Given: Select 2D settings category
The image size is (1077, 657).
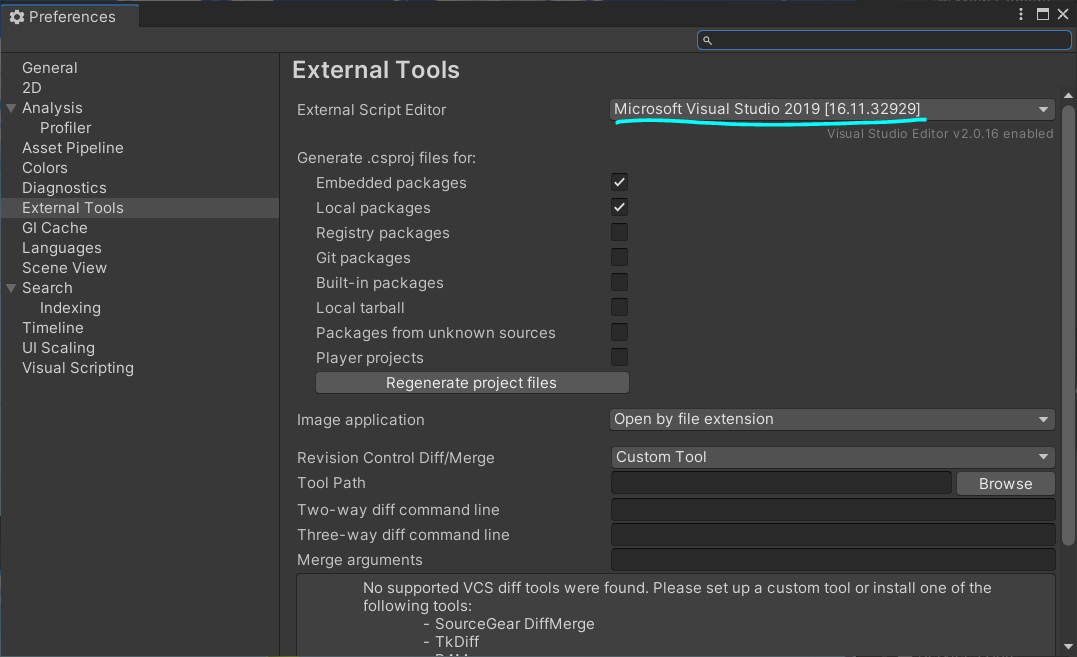Looking at the screenshot, I should 32,88.
